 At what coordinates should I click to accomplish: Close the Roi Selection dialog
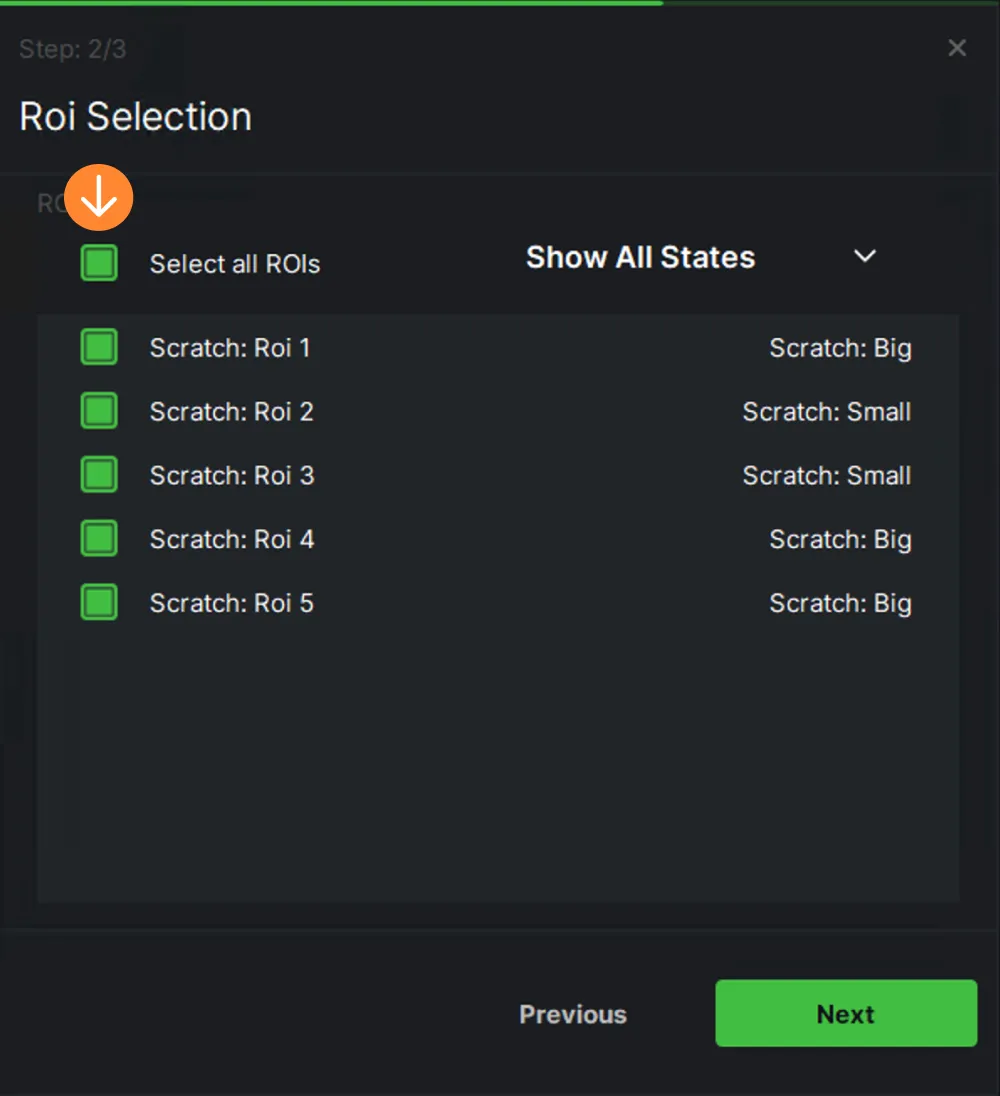click(x=957, y=48)
